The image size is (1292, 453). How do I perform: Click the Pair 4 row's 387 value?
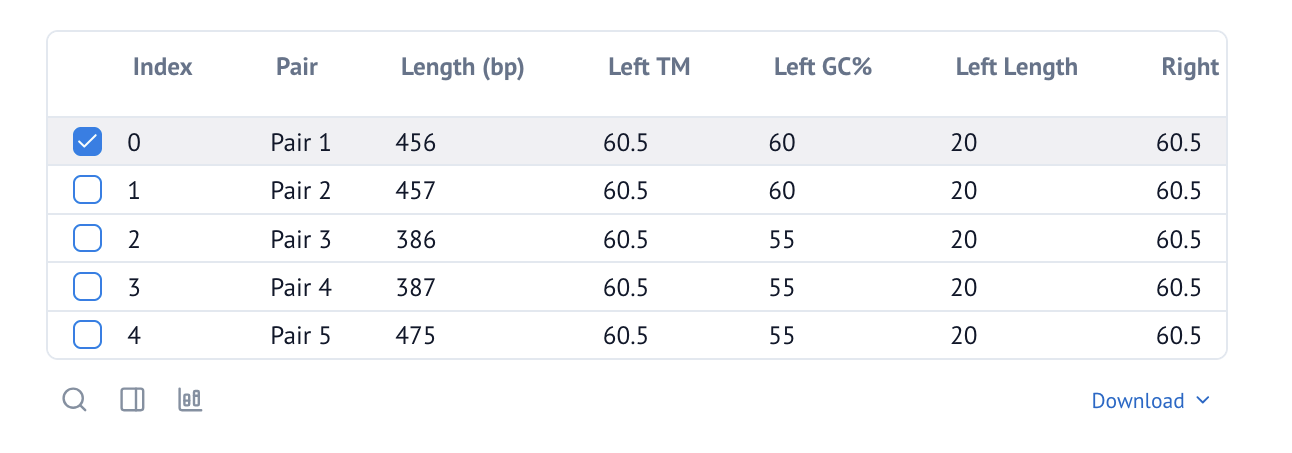pyautogui.click(x=416, y=287)
